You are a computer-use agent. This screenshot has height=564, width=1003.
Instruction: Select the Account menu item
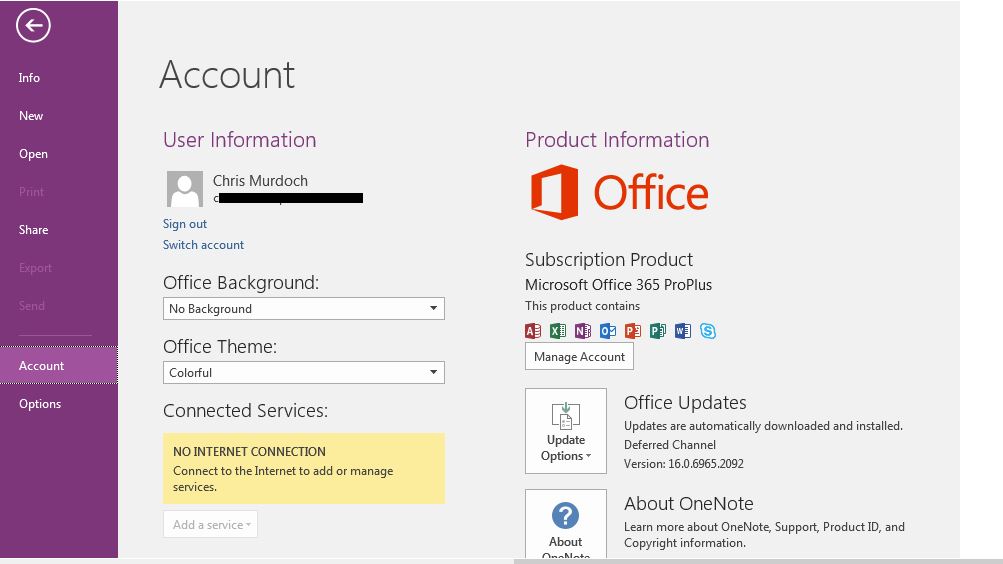pos(59,365)
